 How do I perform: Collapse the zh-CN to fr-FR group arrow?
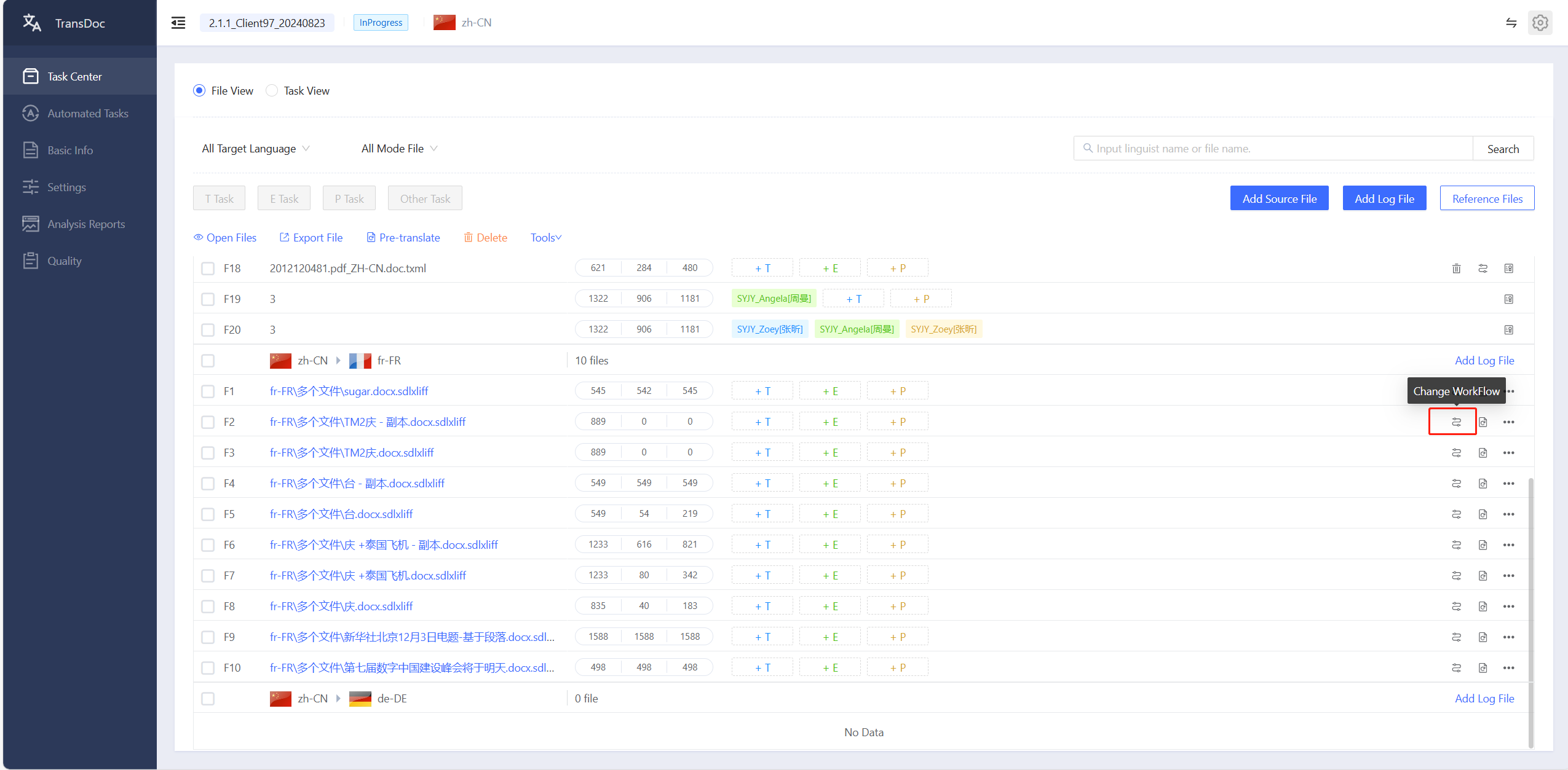pos(338,360)
